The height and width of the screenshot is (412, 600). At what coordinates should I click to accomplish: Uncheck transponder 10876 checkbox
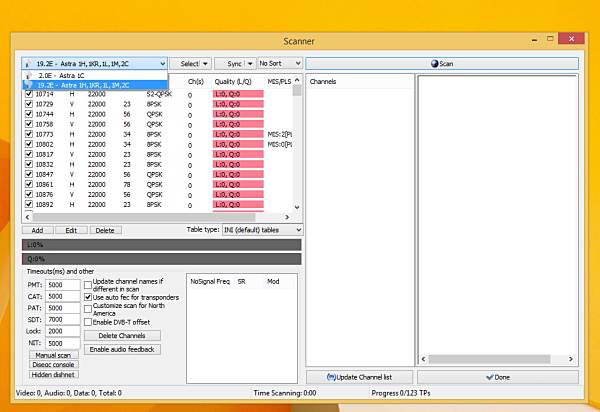click(x=29, y=194)
